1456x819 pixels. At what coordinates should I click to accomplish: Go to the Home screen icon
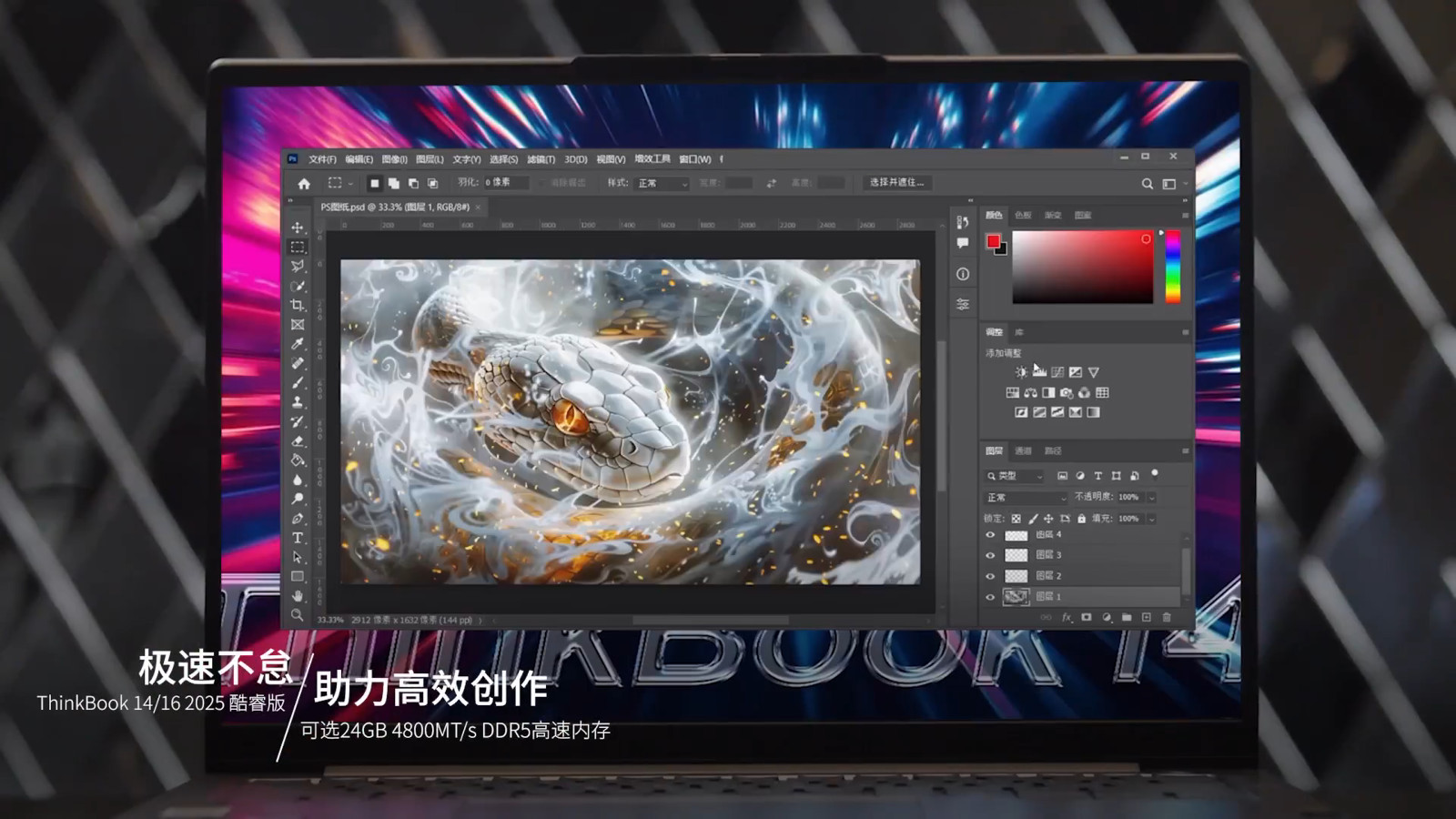coord(304,183)
